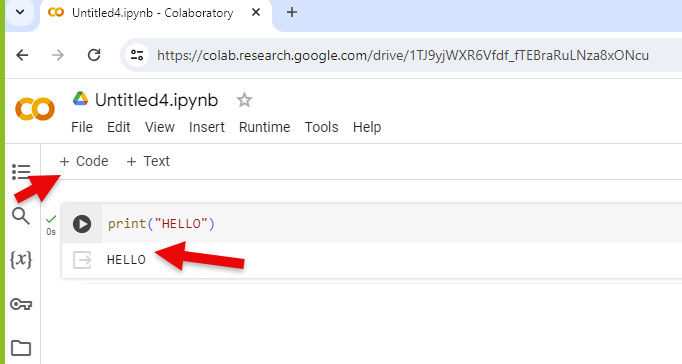Click the green execution checkmark status

(51, 219)
